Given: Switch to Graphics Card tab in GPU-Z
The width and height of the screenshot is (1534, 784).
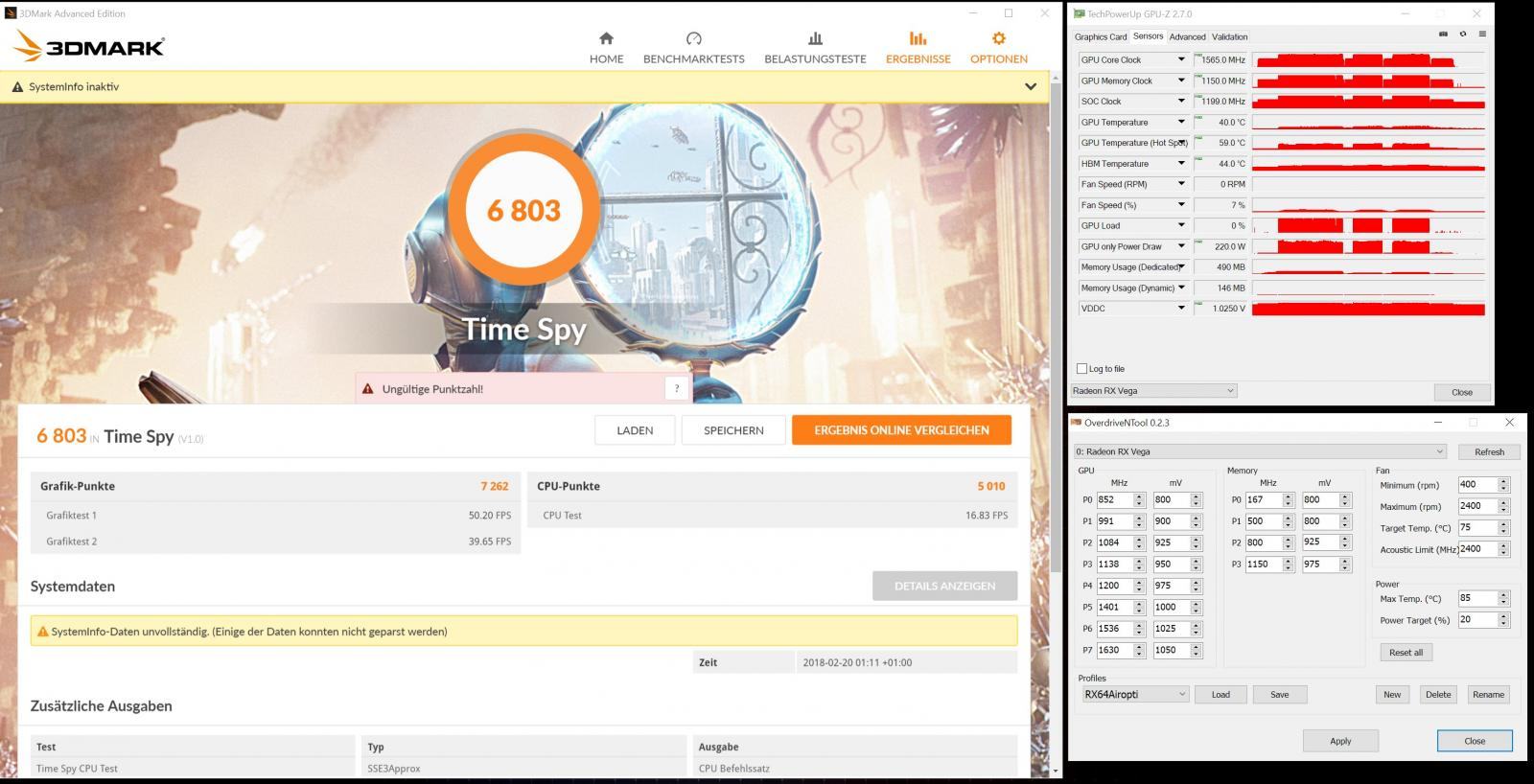Looking at the screenshot, I should point(1100,36).
